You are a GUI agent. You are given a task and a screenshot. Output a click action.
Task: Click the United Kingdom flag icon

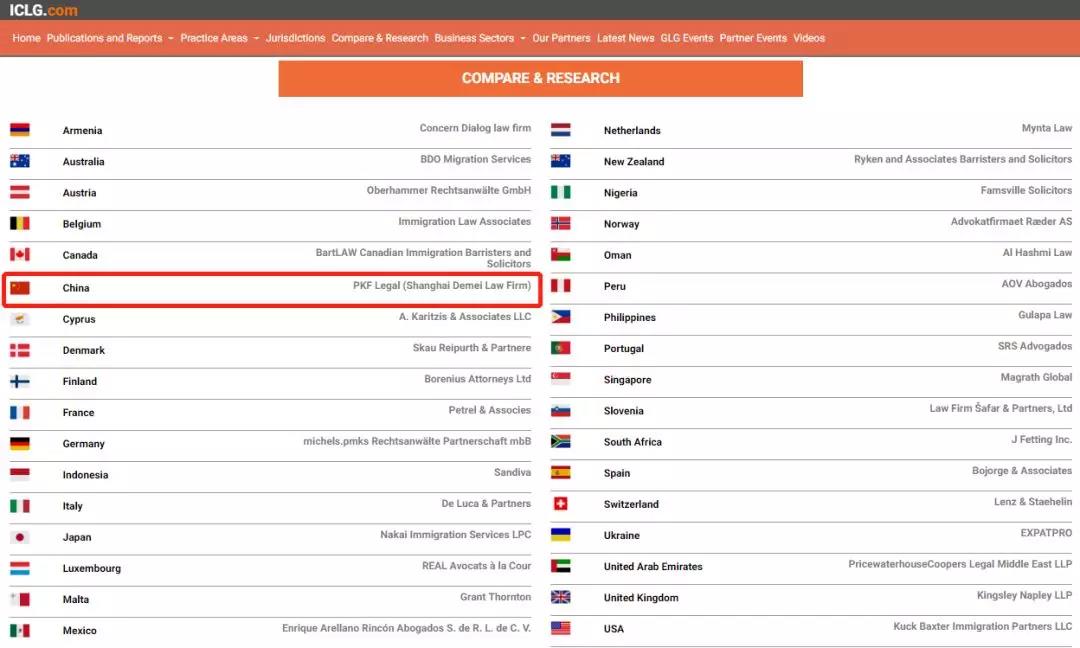[x=561, y=597]
